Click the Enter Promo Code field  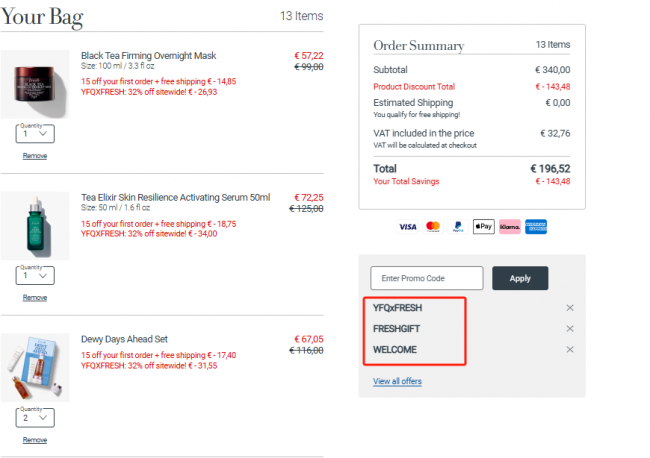pyautogui.click(x=427, y=278)
